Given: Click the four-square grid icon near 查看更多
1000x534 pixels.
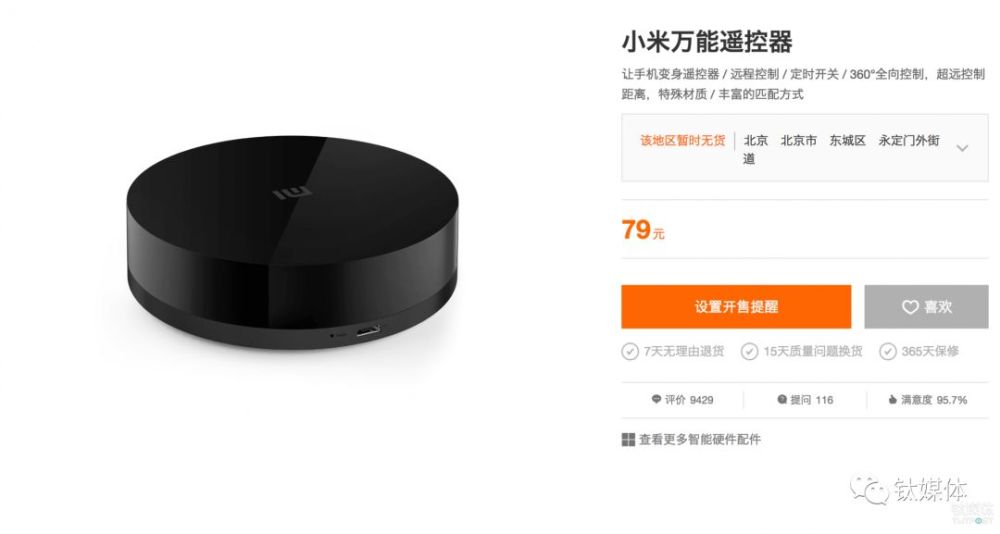Looking at the screenshot, I should (628, 439).
